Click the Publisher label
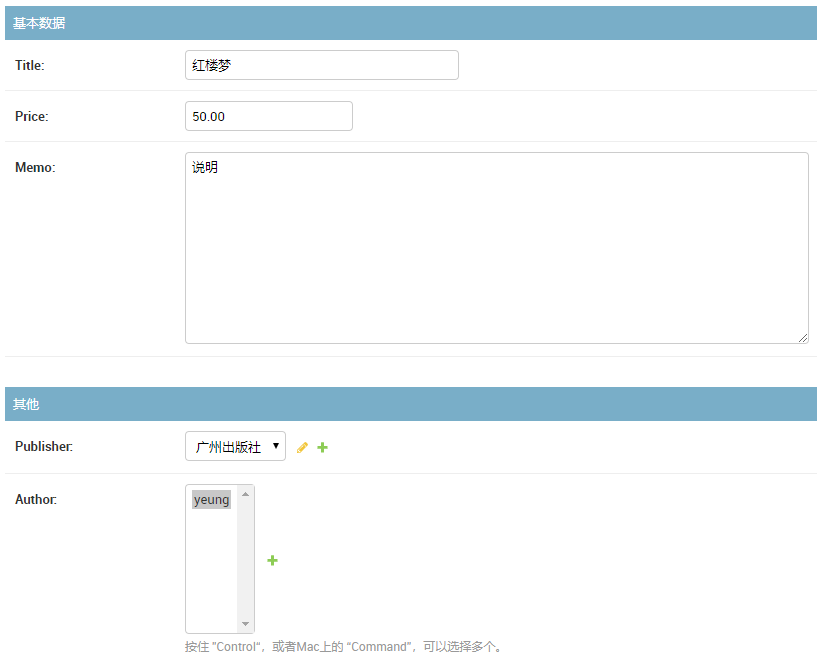Image resolution: width=817 pixels, height=657 pixels. click(x=44, y=447)
